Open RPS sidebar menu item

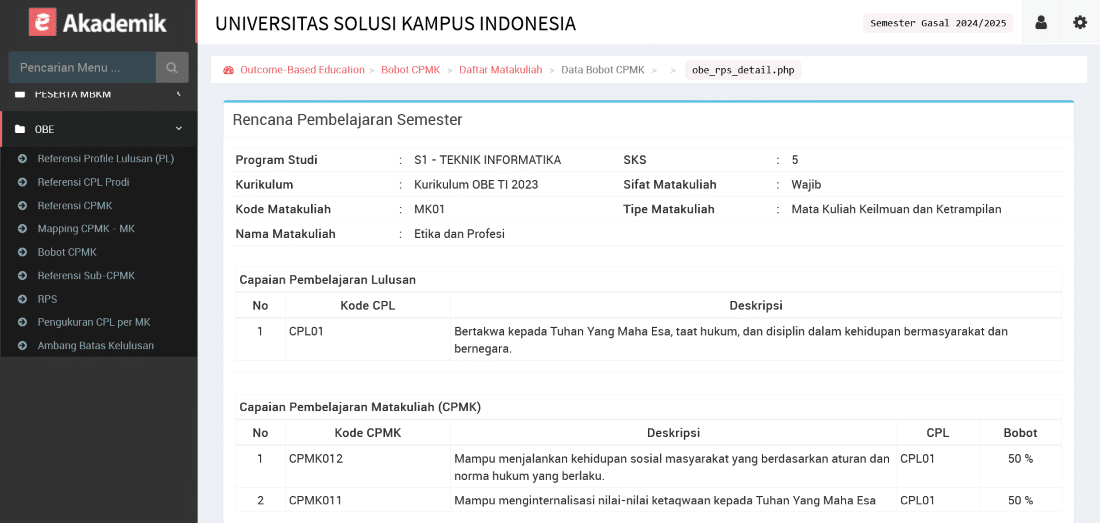point(47,299)
